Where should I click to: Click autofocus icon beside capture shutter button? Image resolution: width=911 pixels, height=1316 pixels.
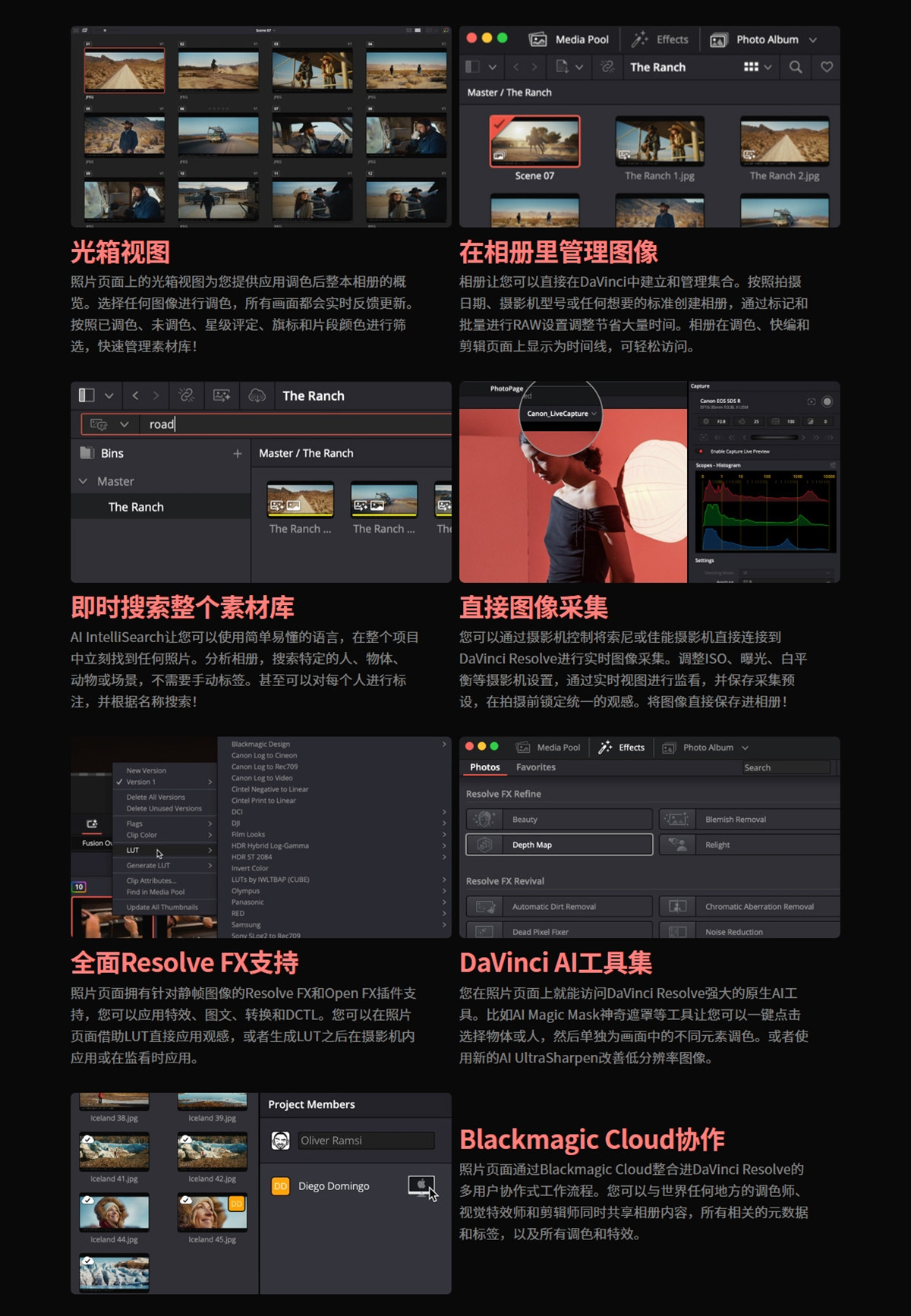point(811,401)
